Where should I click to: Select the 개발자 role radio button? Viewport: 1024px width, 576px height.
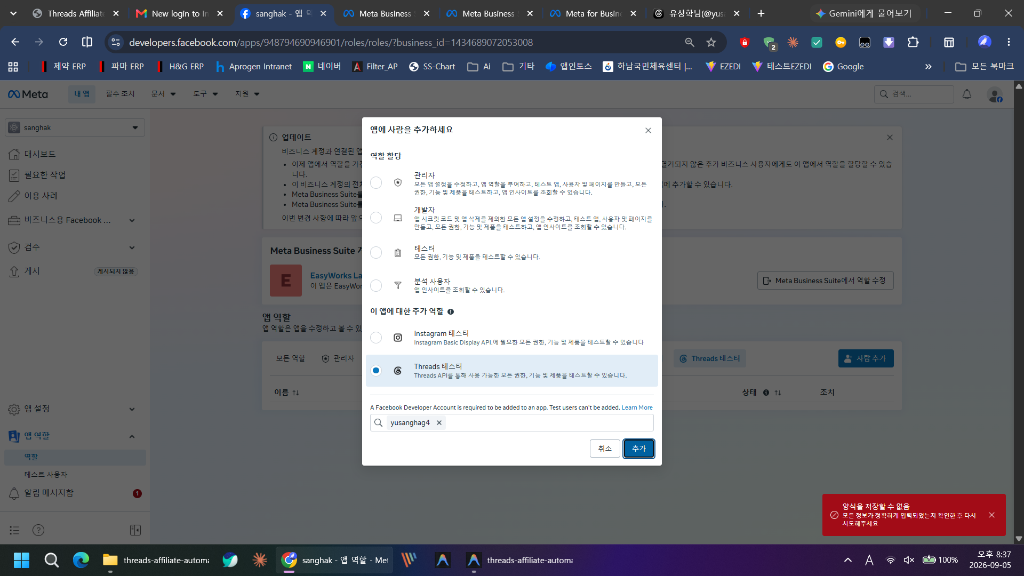click(376, 217)
